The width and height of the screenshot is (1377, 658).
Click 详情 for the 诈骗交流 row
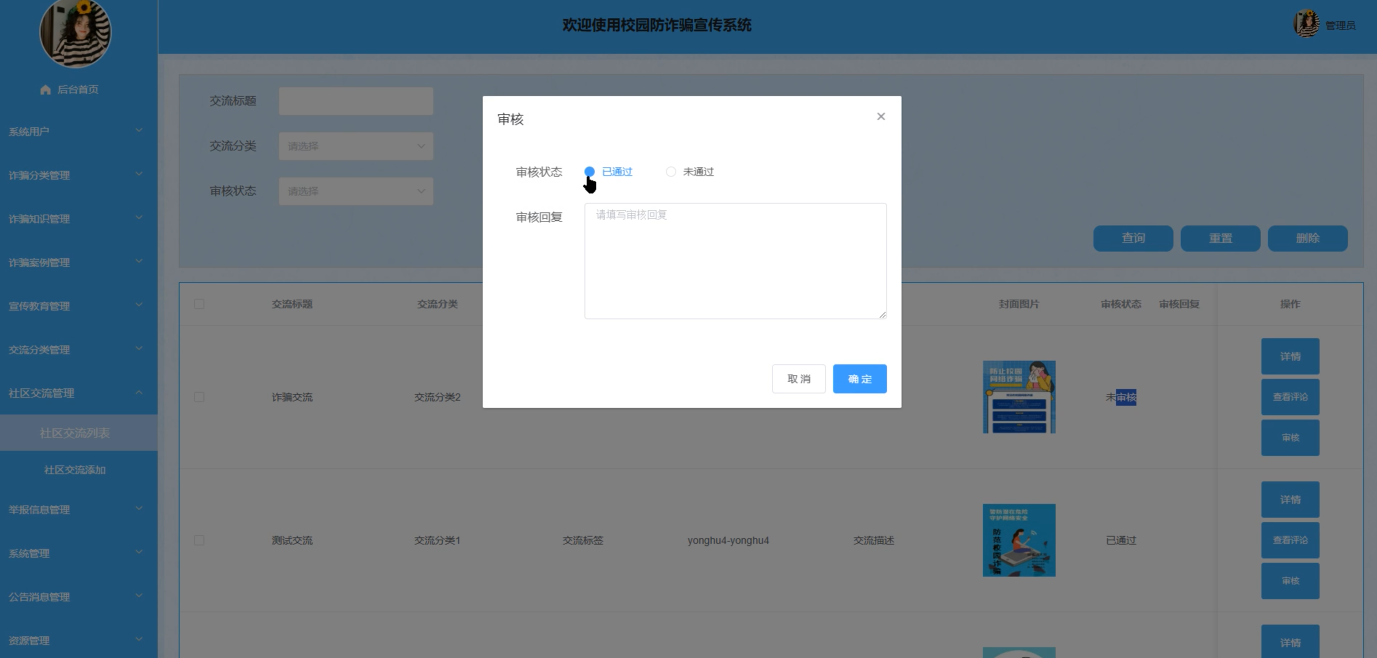(1290, 356)
